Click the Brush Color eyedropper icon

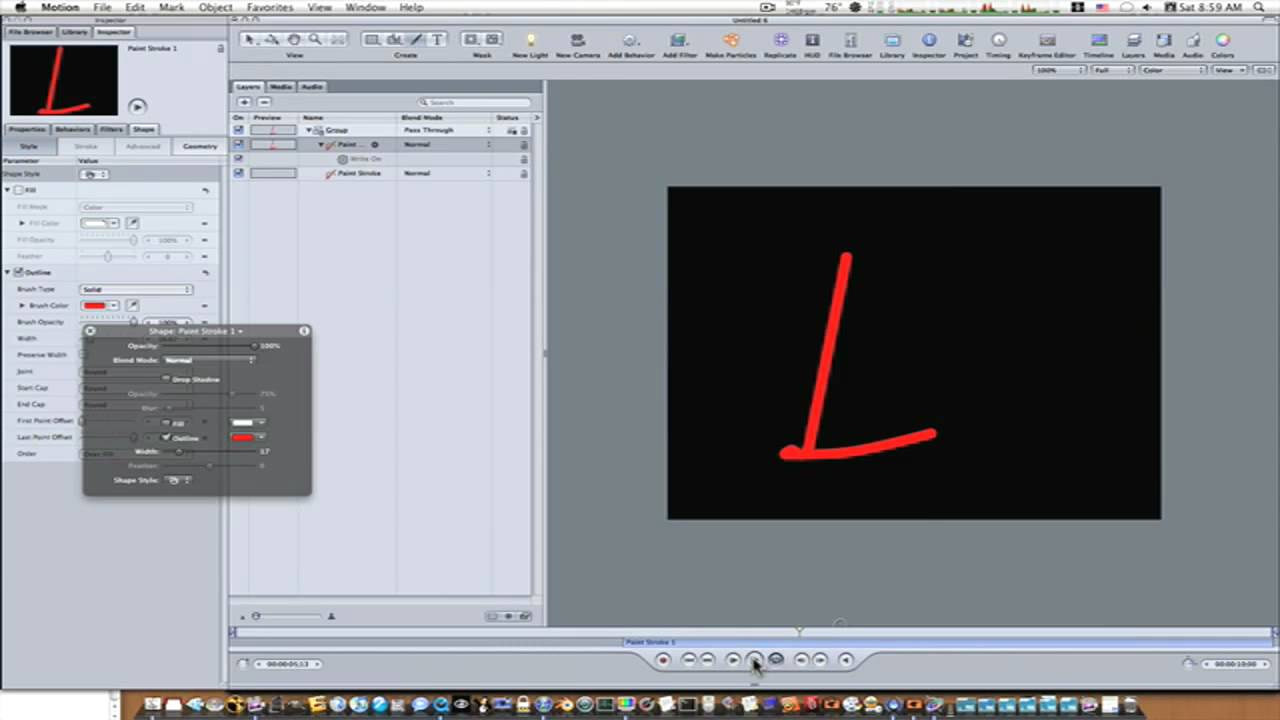[x=132, y=306]
